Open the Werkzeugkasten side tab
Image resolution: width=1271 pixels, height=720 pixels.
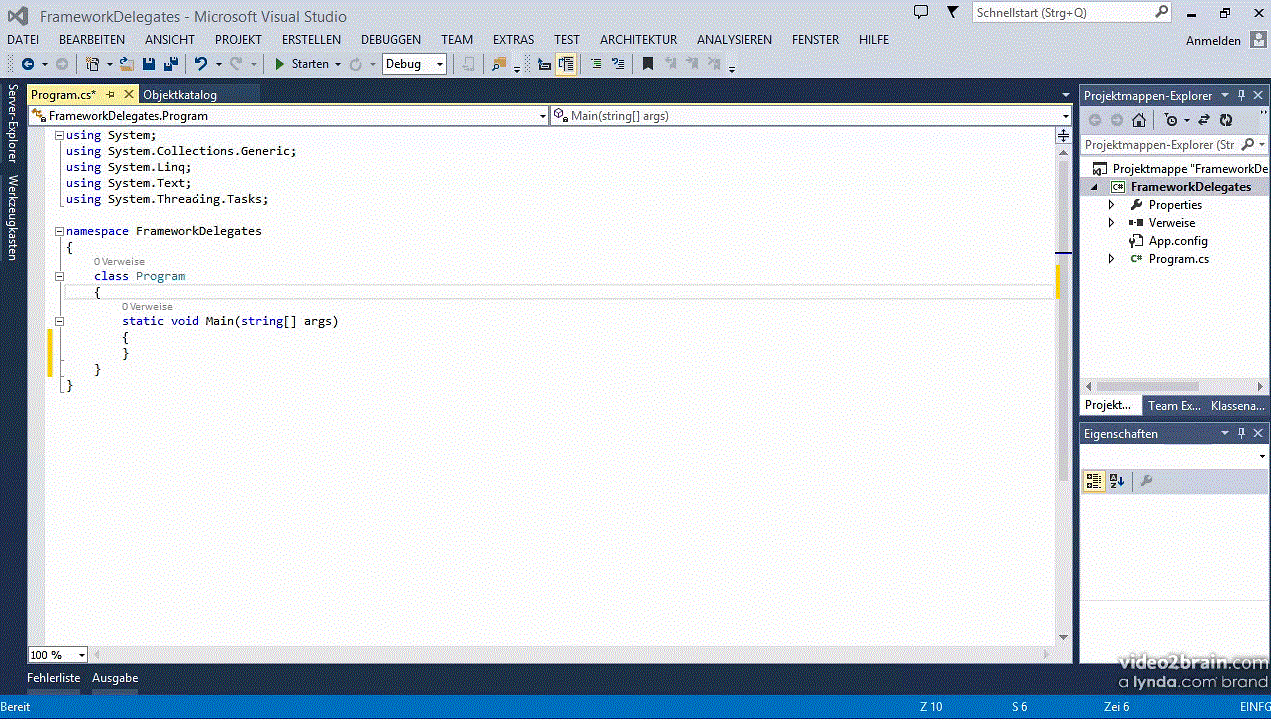coord(12,218)
